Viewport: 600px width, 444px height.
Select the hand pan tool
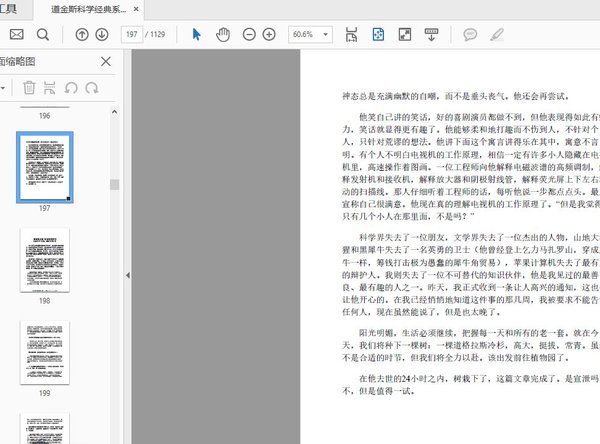[222, 35]
